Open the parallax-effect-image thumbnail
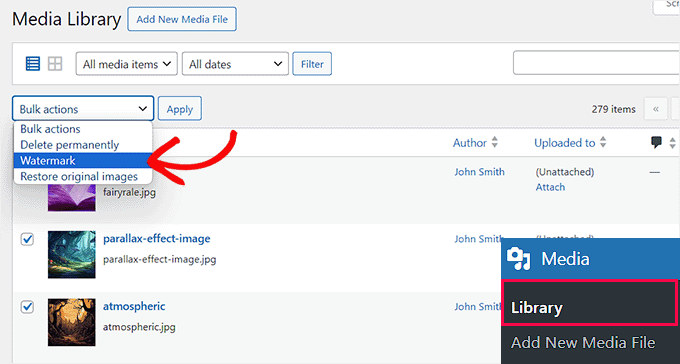 pyautogui.click(x=72, y=255)
